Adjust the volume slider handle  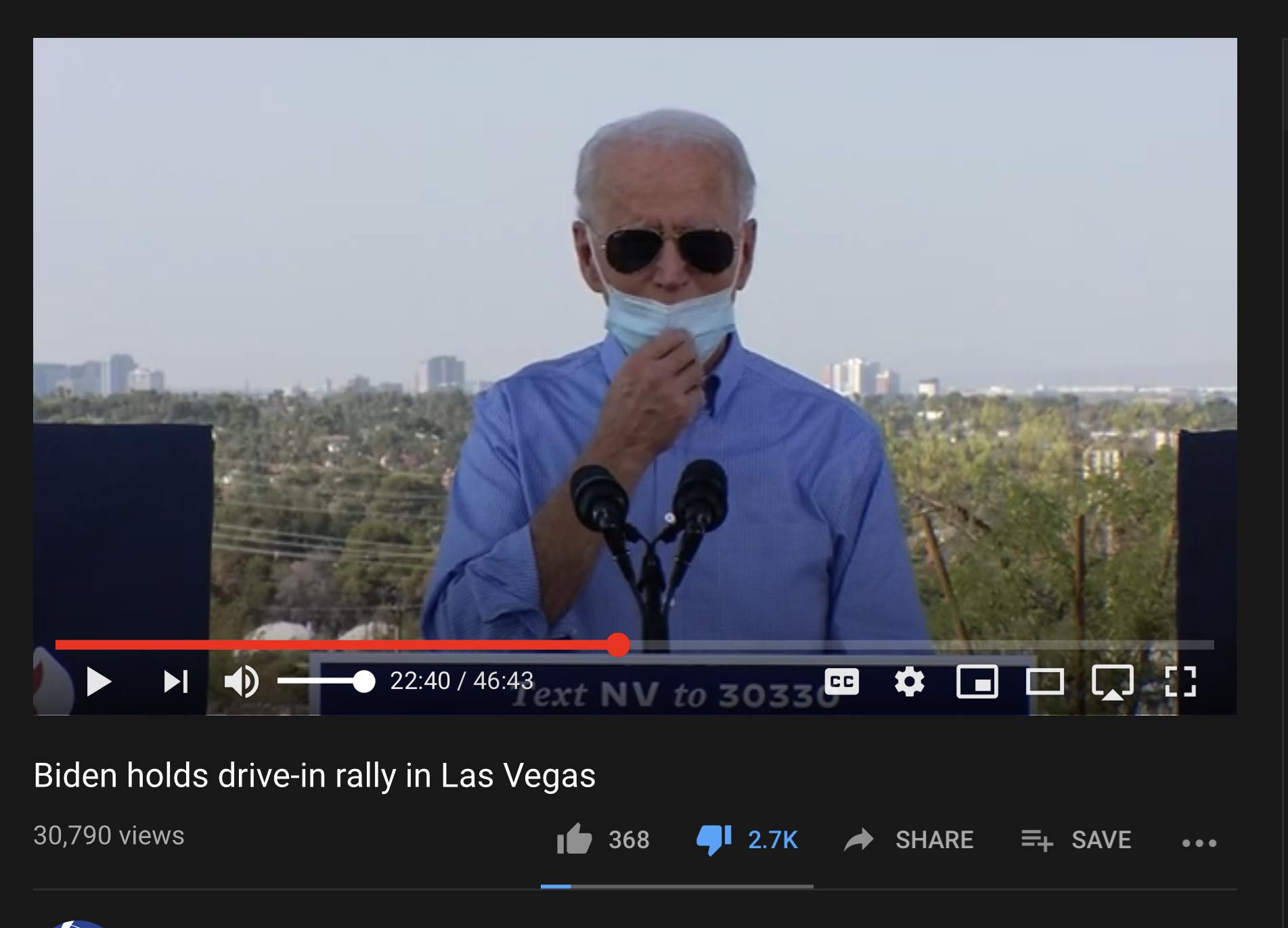point(364,682)
